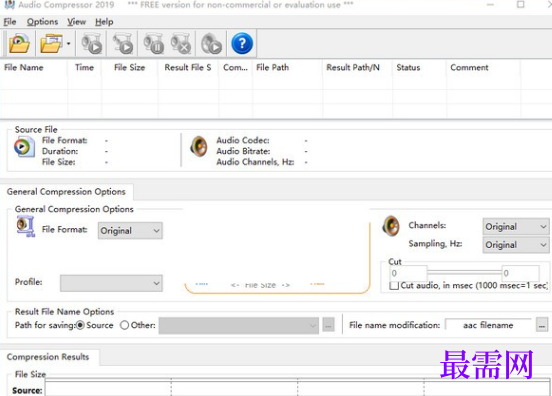Sort by the File Size column header
Viewport: 552px width, 396px height.
pos(130,68)
